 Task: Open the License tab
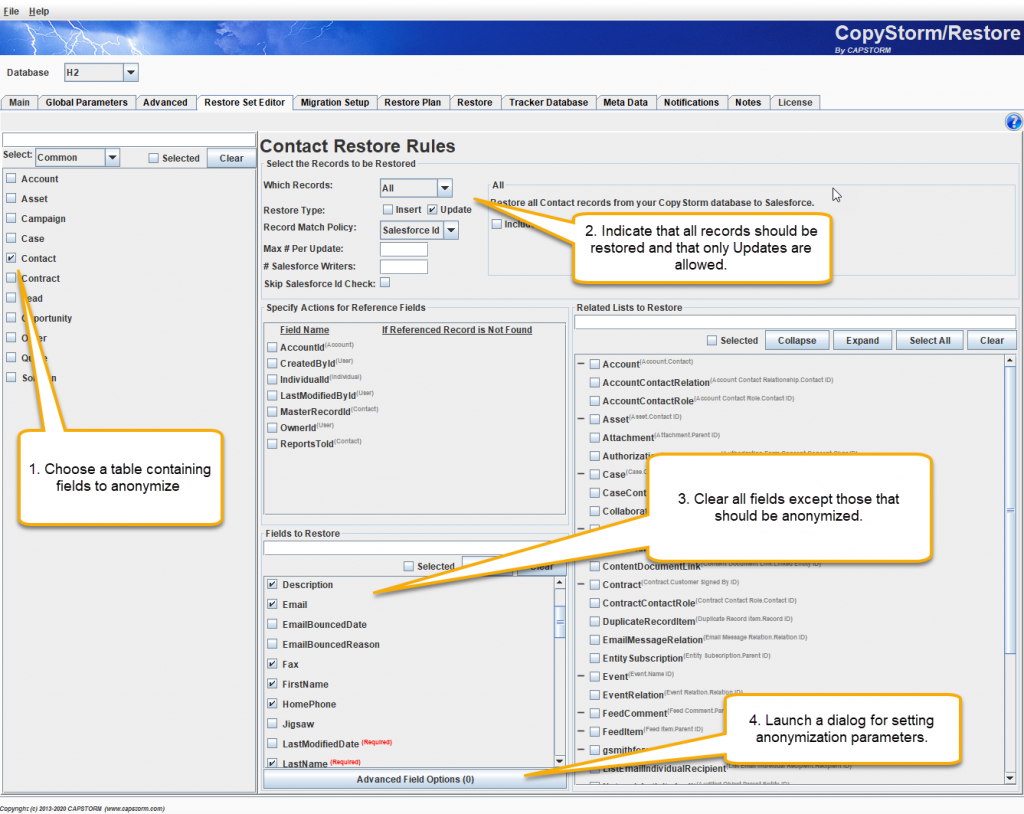(x=795, y=103)
